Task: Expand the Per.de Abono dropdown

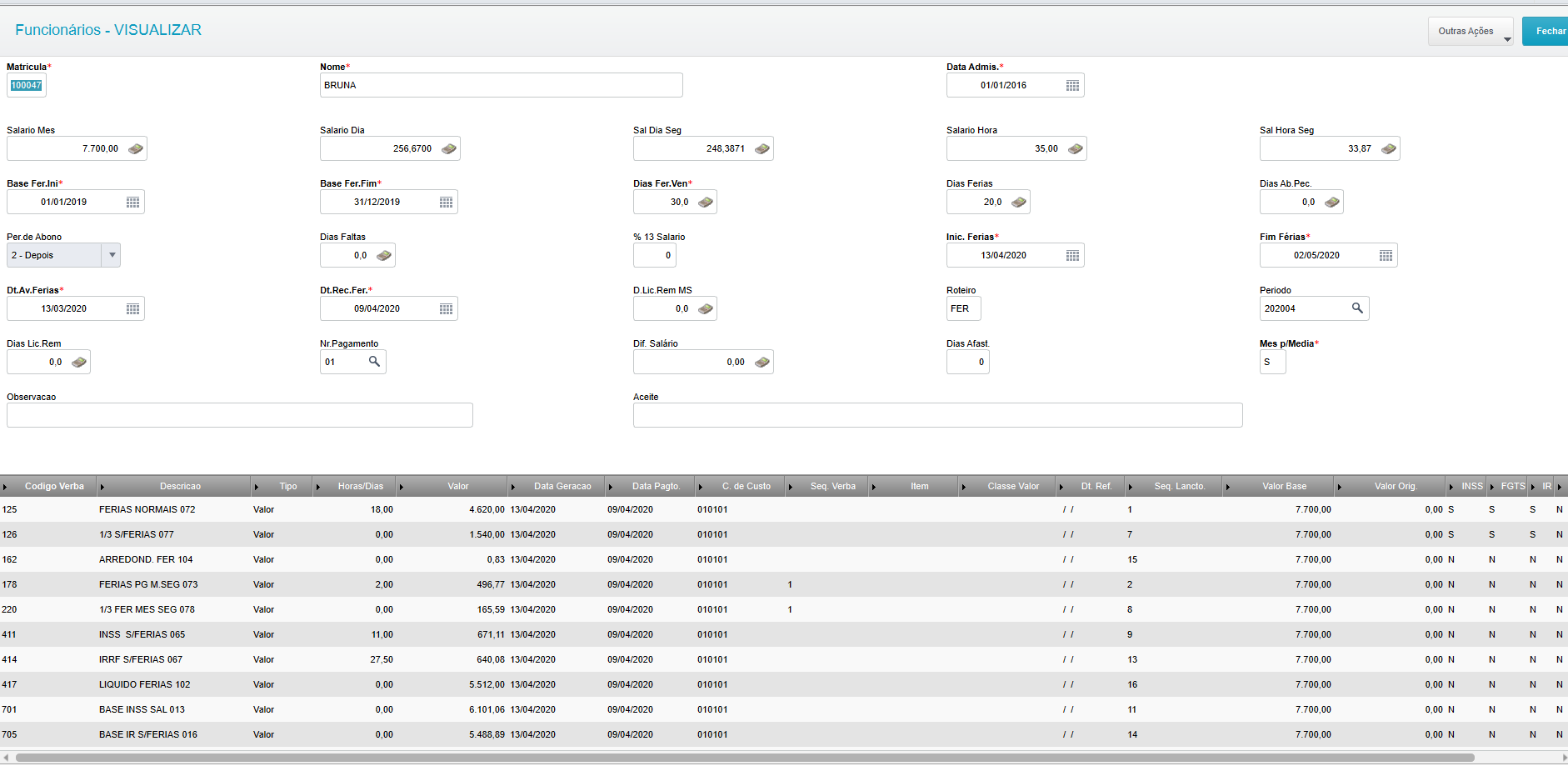Action: 112,255
